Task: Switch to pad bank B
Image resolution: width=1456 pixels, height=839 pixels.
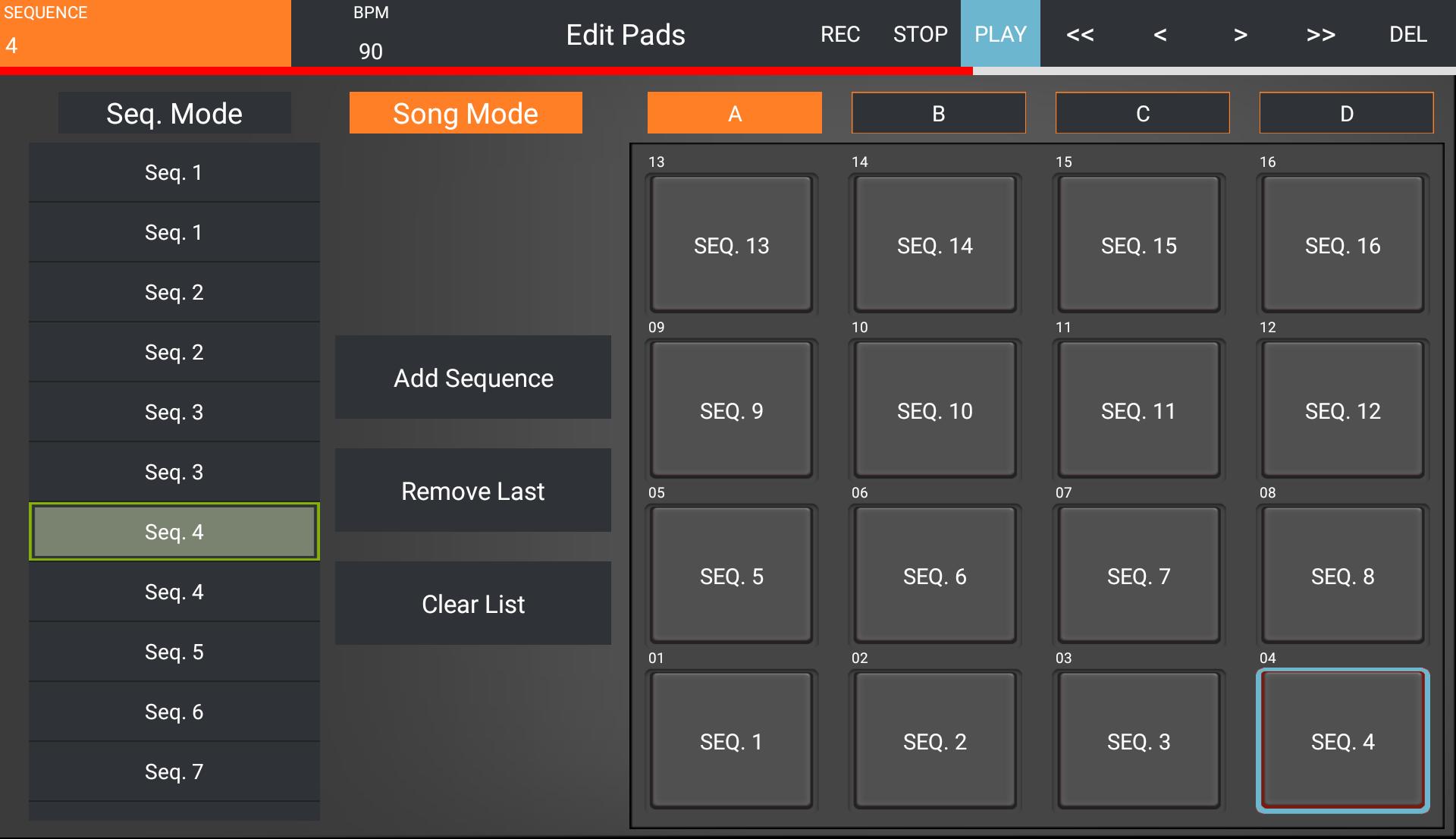Action: (938, 113)
